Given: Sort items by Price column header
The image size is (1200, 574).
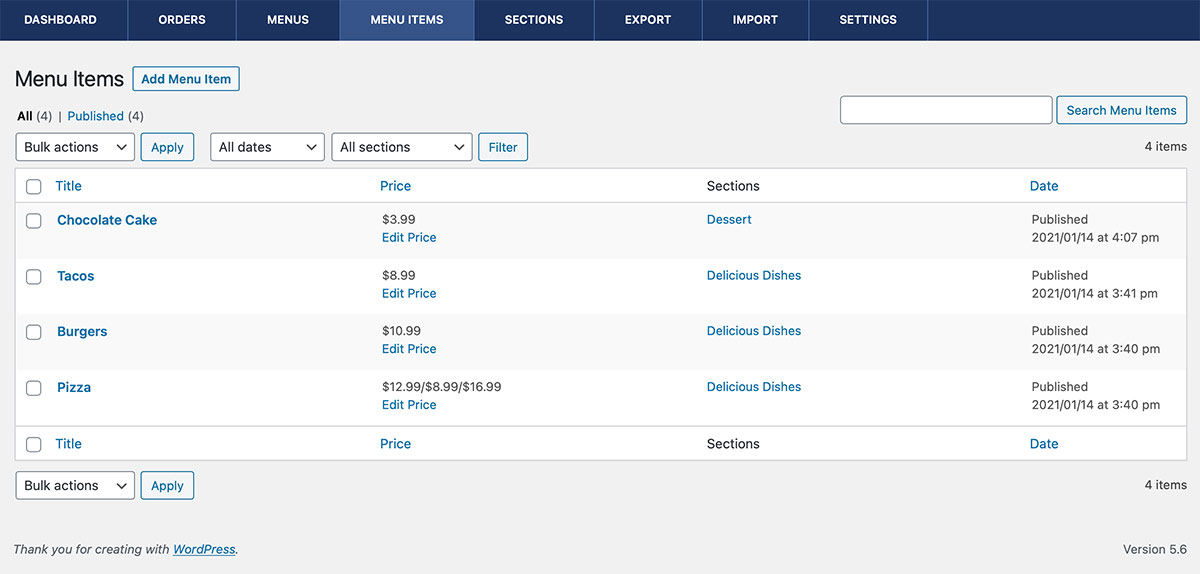Looking at the screenshot, I should click(x=395, y=186).
